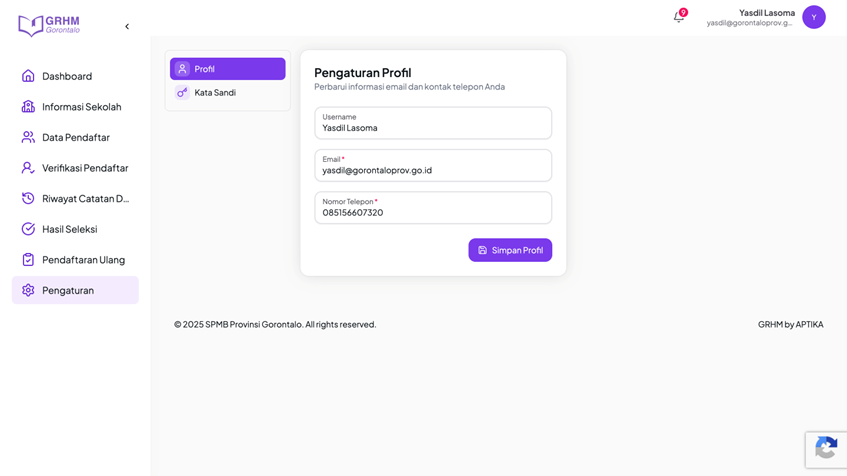Click the Informasi Sekolah school icon

28,106
